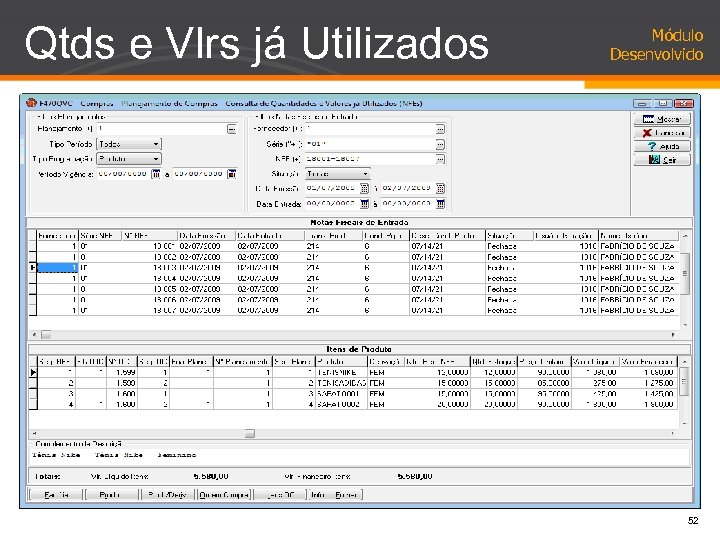Open lookup button beside NFE field
The height and width of the screenshot is (540, 720).
pos(440,159)
